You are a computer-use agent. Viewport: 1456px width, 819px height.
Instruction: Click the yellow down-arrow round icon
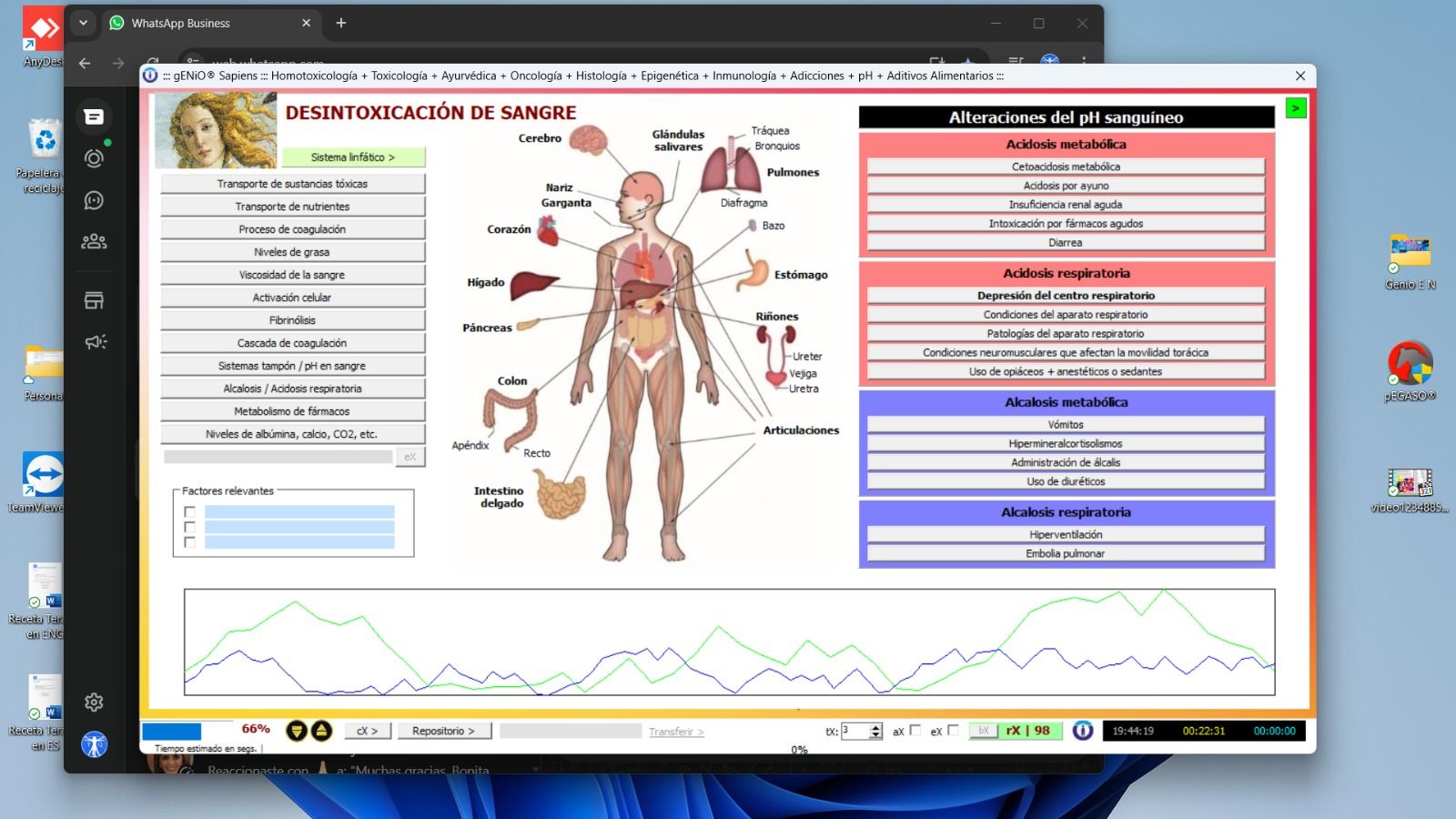pyautogui.click(x=296, y=731)
